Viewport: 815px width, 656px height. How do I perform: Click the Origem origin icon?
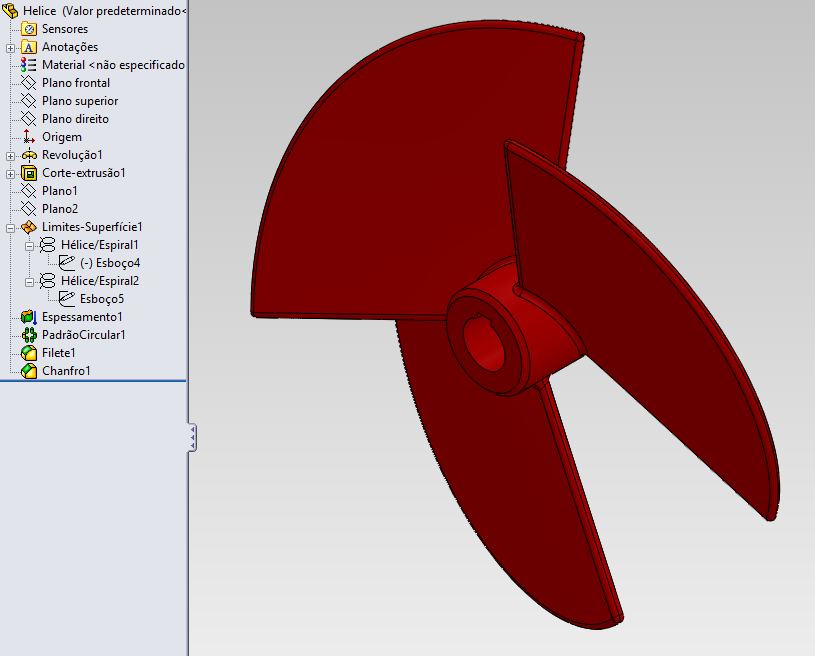tap(29, 137)
